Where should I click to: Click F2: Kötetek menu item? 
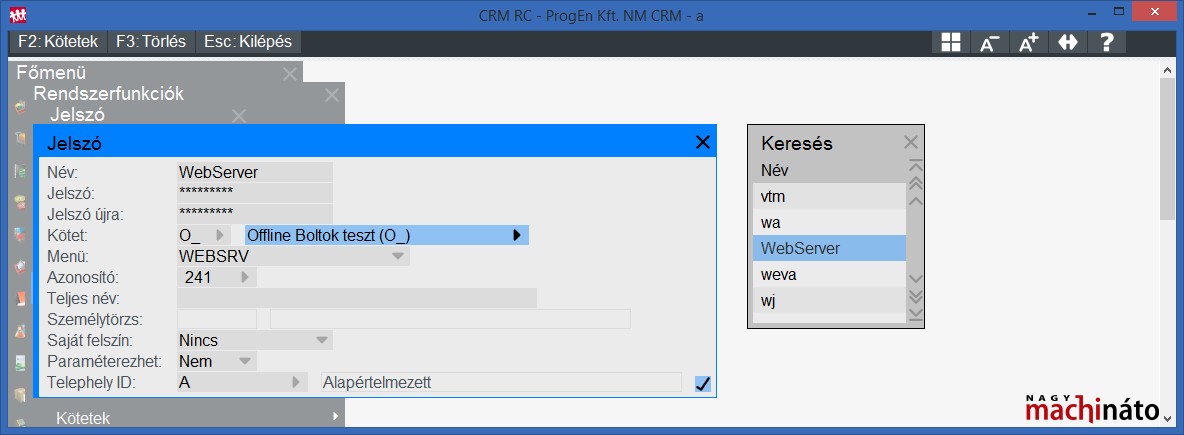tap(58, 42)
